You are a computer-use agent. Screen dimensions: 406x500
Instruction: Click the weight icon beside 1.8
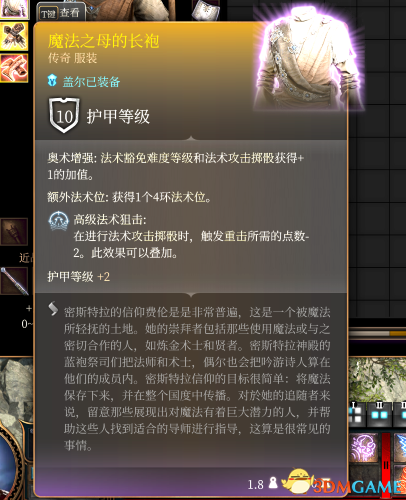click(273, 482)
